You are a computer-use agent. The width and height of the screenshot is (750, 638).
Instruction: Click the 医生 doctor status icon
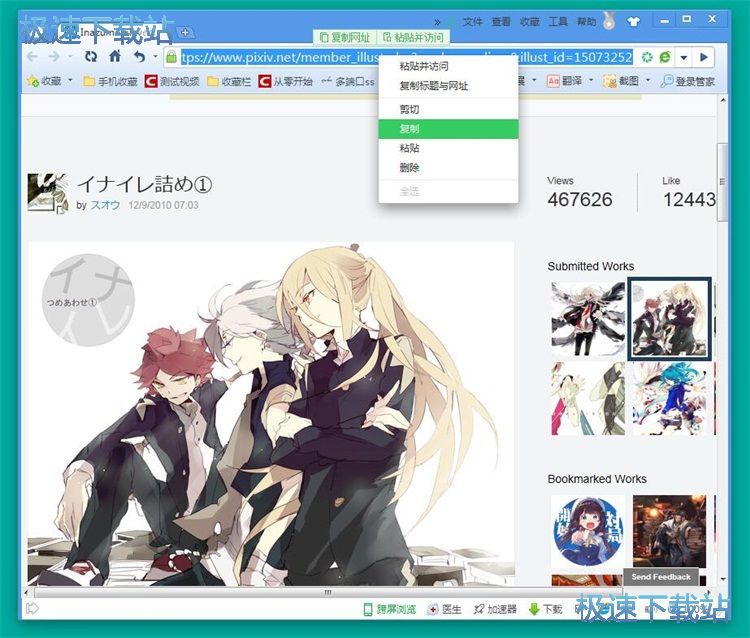click(444, 609)
